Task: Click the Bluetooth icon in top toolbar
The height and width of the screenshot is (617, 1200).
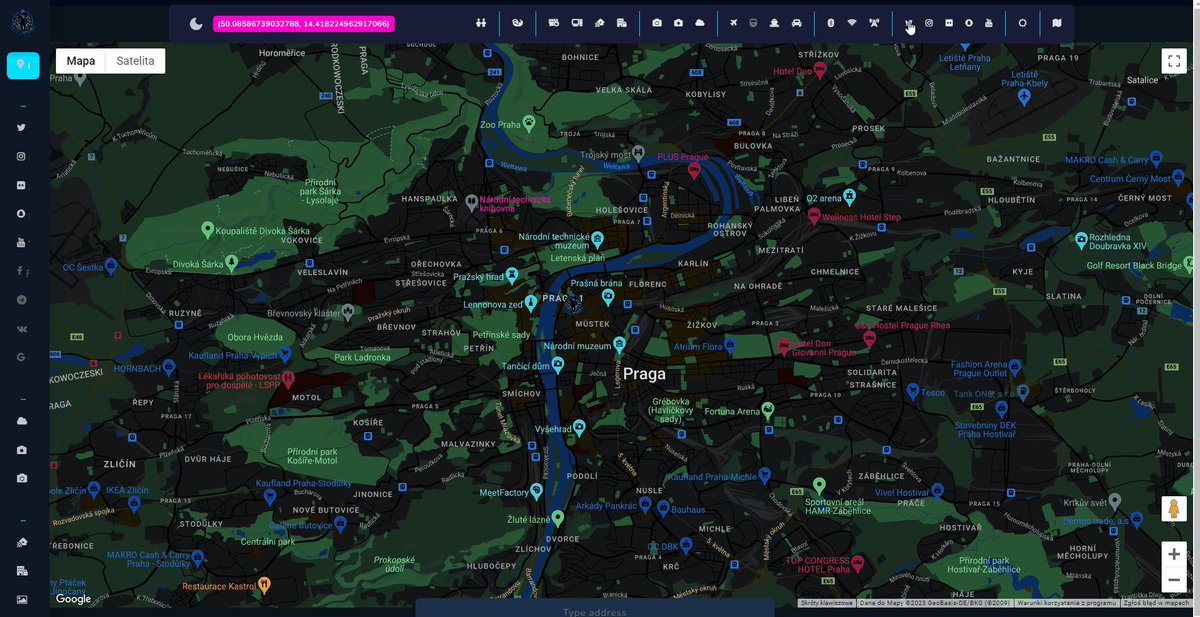Action: [x=830, y=23]
